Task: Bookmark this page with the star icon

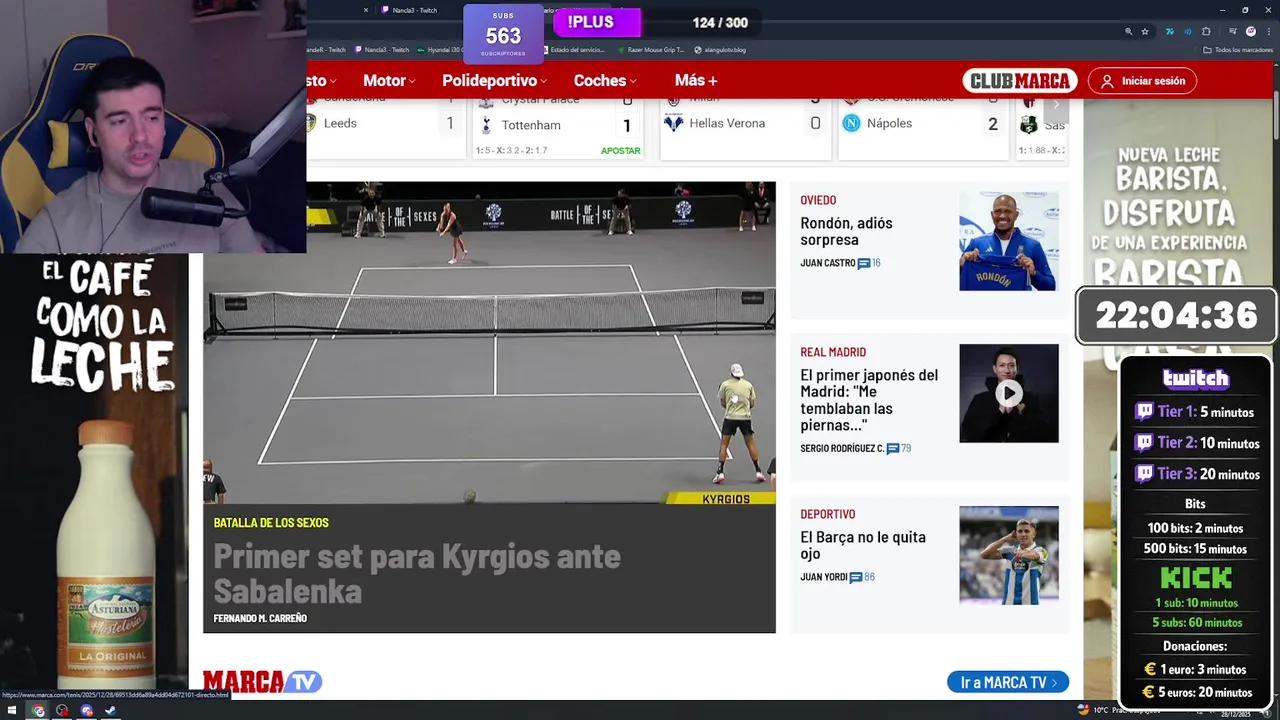Action: 1145,31
